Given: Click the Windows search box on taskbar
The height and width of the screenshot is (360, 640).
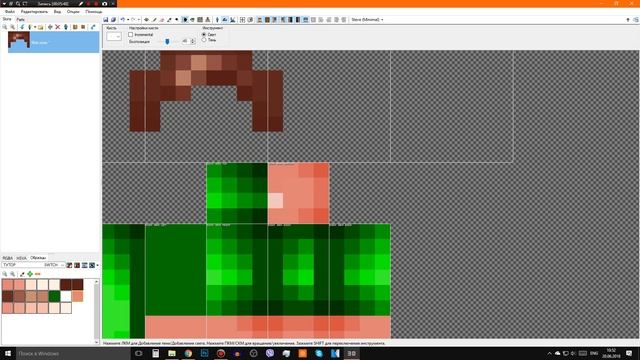Looking at the screenshot, I should tap(73, 353).
